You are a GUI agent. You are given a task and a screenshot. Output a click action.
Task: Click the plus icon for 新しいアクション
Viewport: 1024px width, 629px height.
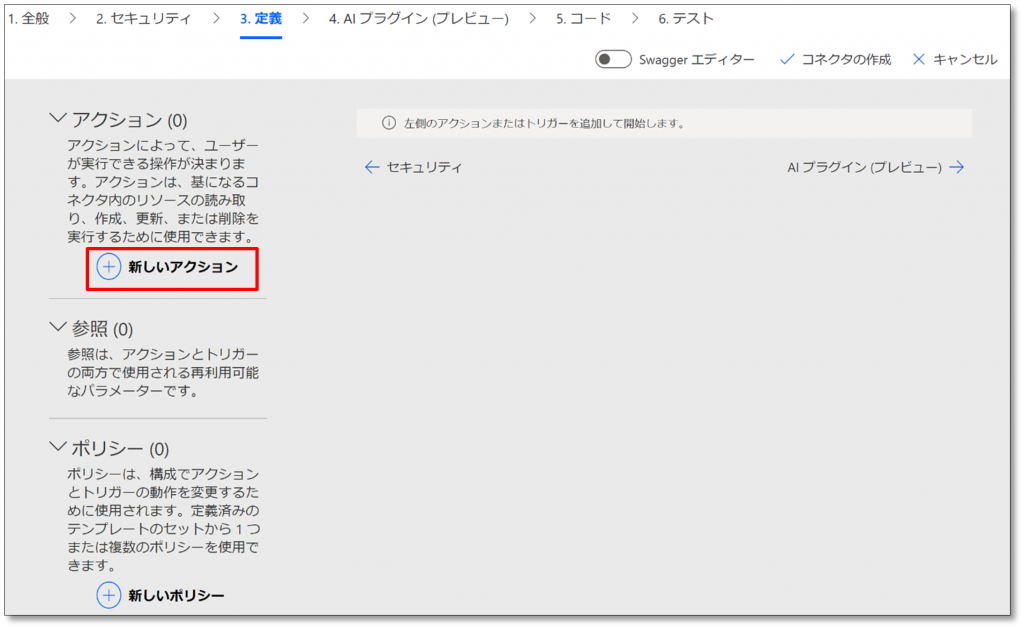coord(109,266)
